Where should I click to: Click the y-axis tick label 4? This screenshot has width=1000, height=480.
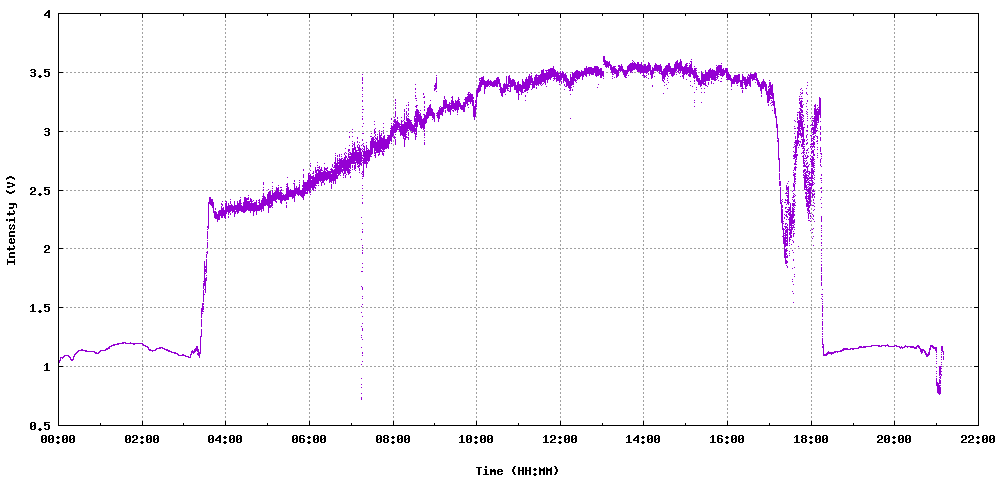(x=48, y=14)
